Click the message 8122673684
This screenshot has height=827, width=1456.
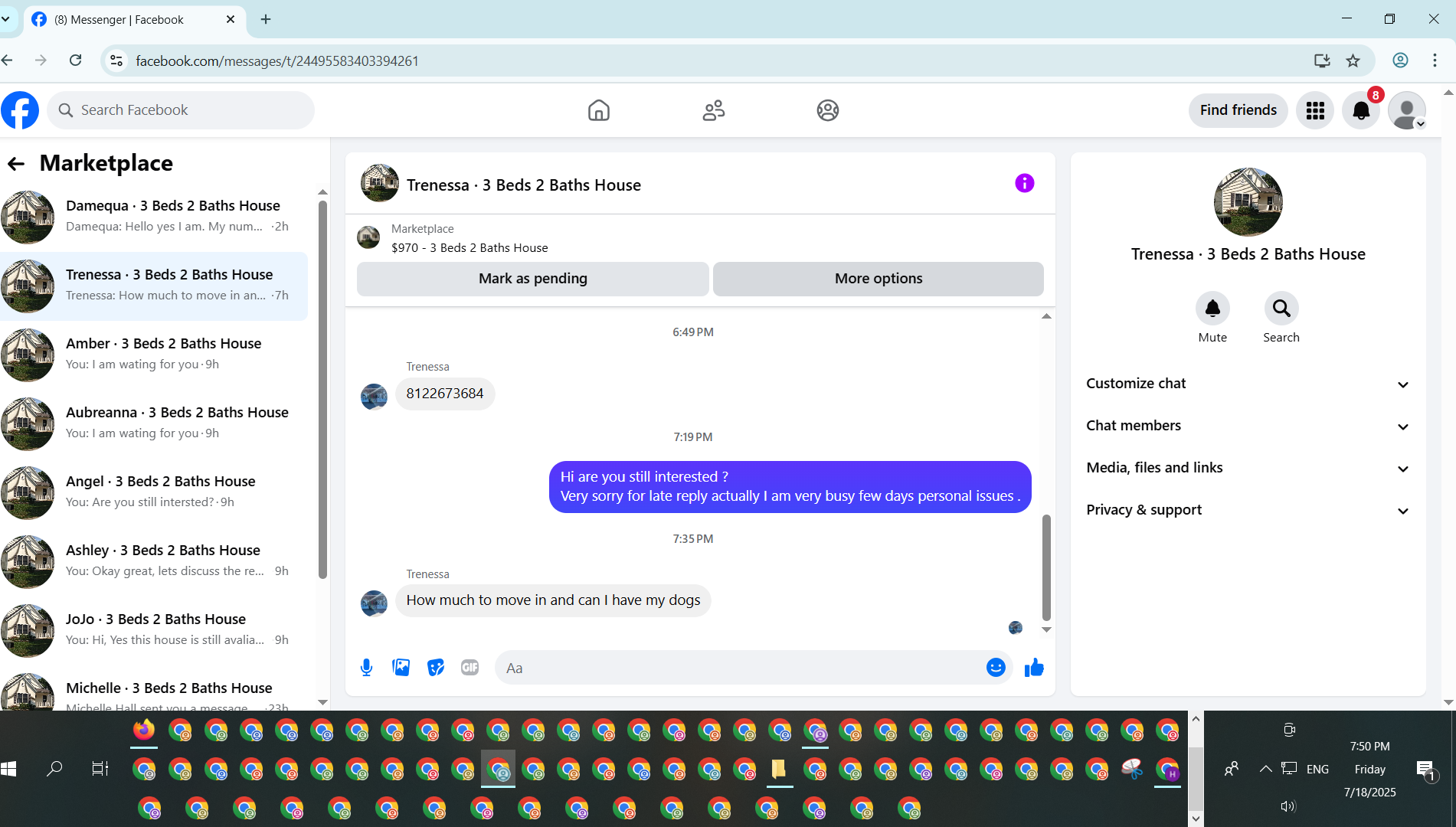[x=445, y=394]
